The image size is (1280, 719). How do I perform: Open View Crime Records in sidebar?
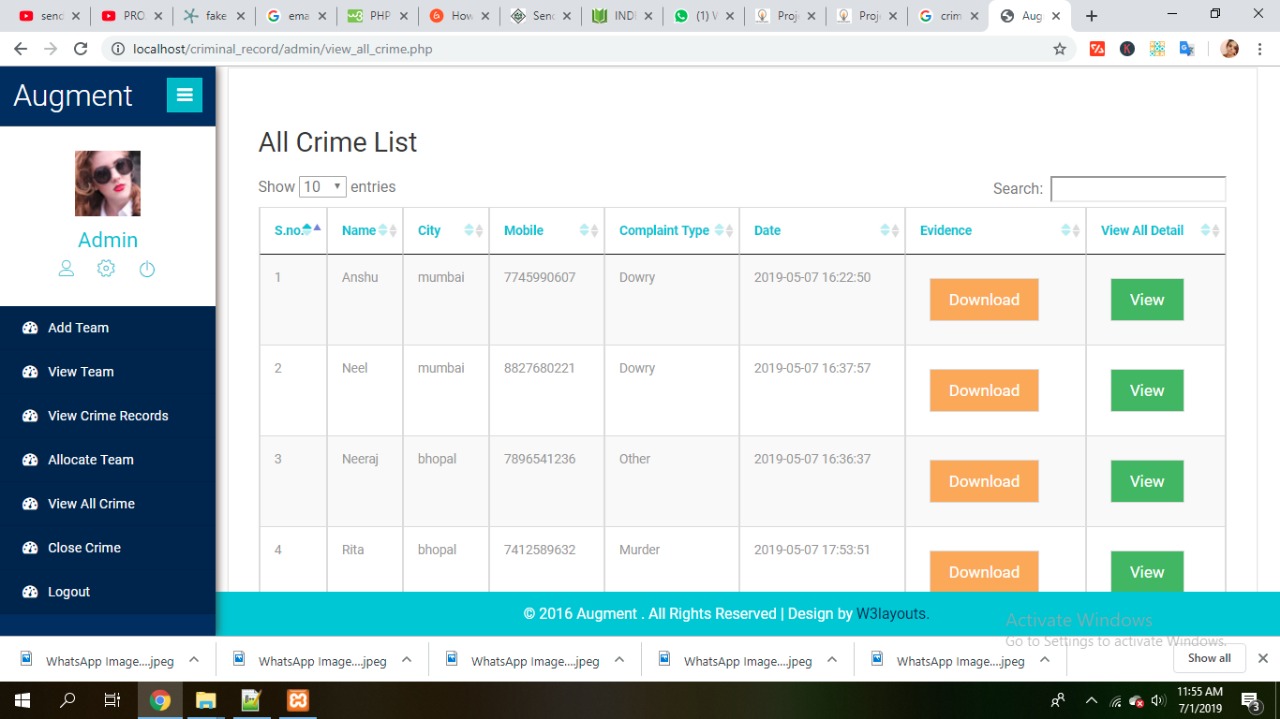click(x=107, y=416)
